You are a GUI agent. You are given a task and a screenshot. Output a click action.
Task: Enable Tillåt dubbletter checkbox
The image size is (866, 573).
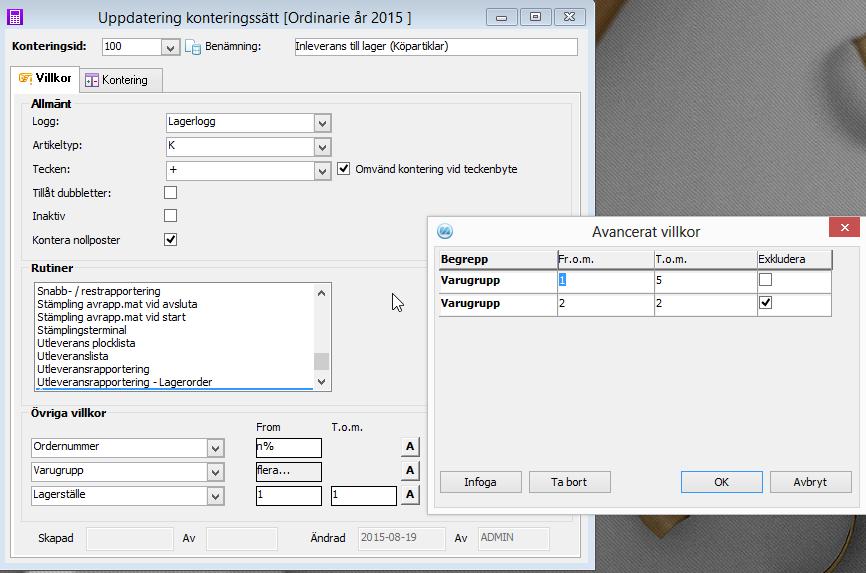click(x=171, y=192)
